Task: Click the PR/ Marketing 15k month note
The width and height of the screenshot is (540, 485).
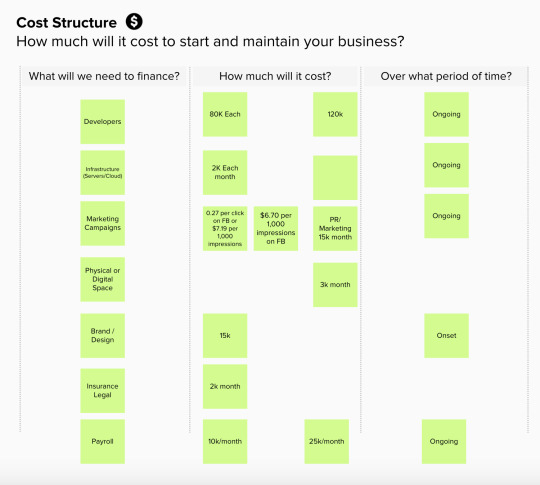Action: click(335, 229)
